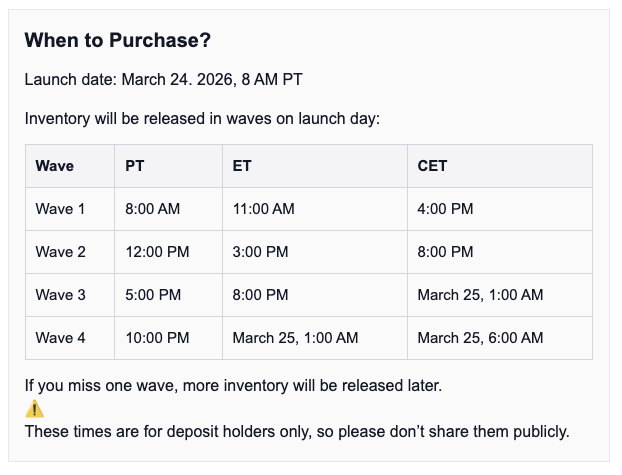622x475 pixels.
Task: Click the "When to Purchase?" heading
Action: (118, 41)
